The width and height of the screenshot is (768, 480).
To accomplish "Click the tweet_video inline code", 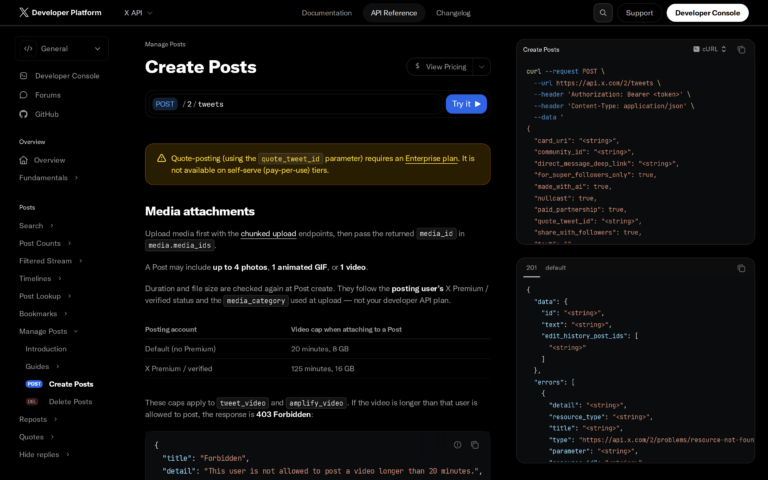I will pyautogui.click(x=242, y=403).
